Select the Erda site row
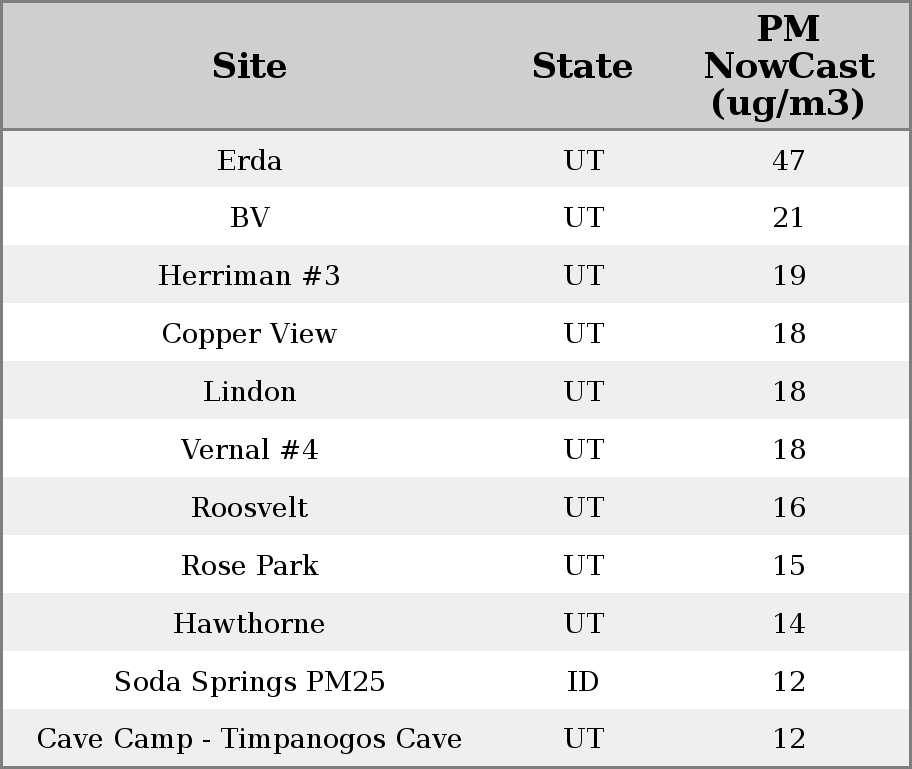The image size is (912, 769). [x=249, y=161]
